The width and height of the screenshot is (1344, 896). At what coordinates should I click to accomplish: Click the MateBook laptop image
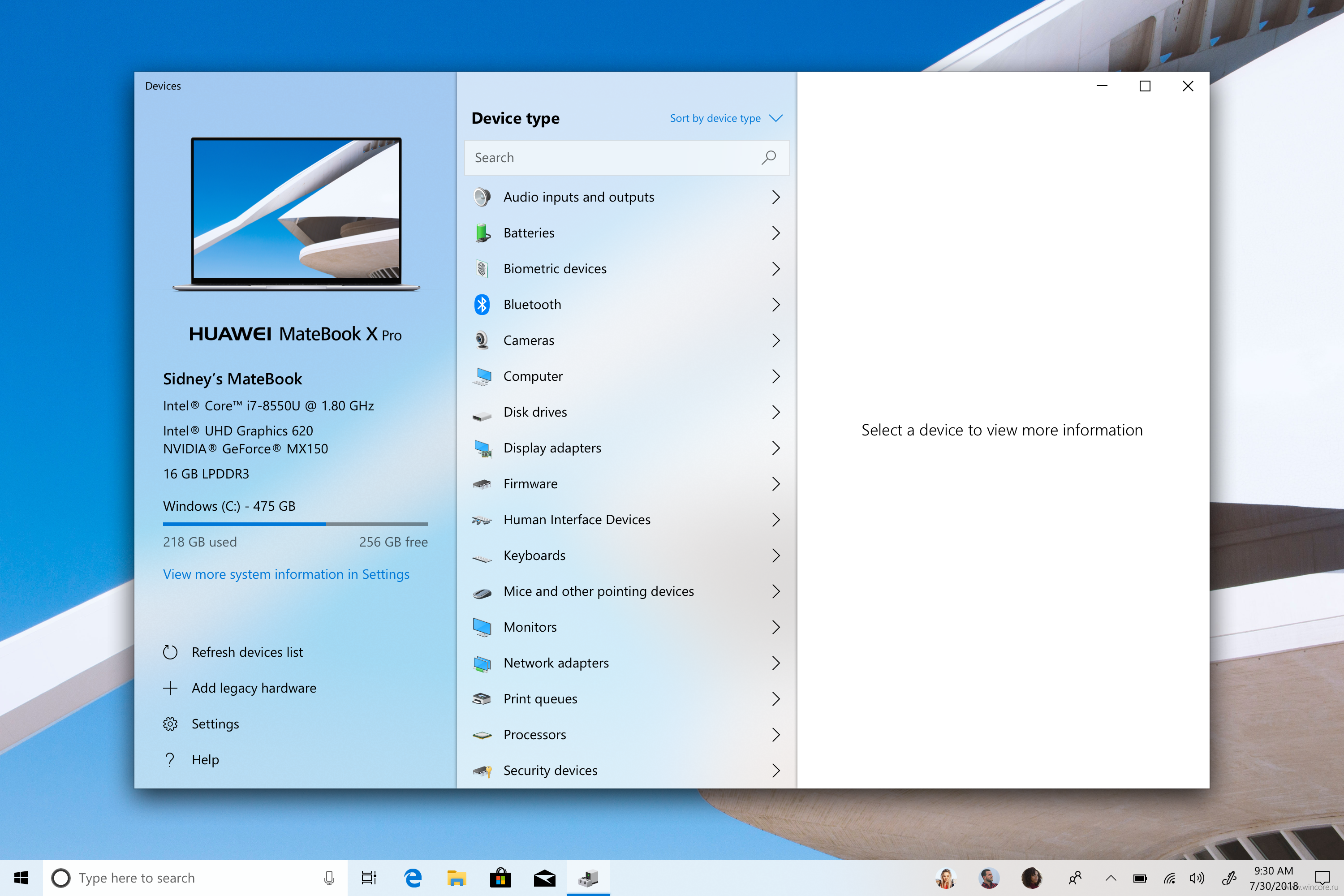click(296, 214)
